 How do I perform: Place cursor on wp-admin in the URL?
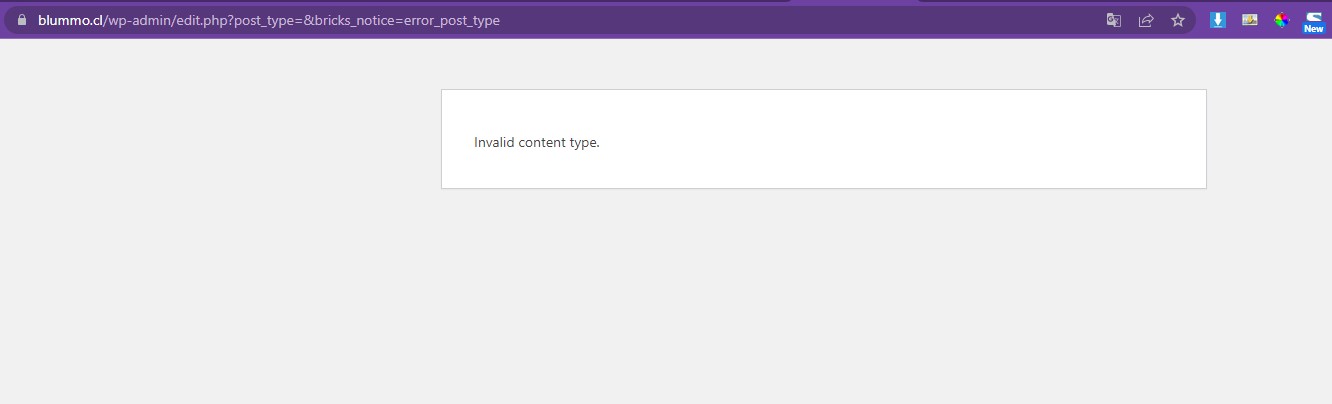[x=136, y=20]
